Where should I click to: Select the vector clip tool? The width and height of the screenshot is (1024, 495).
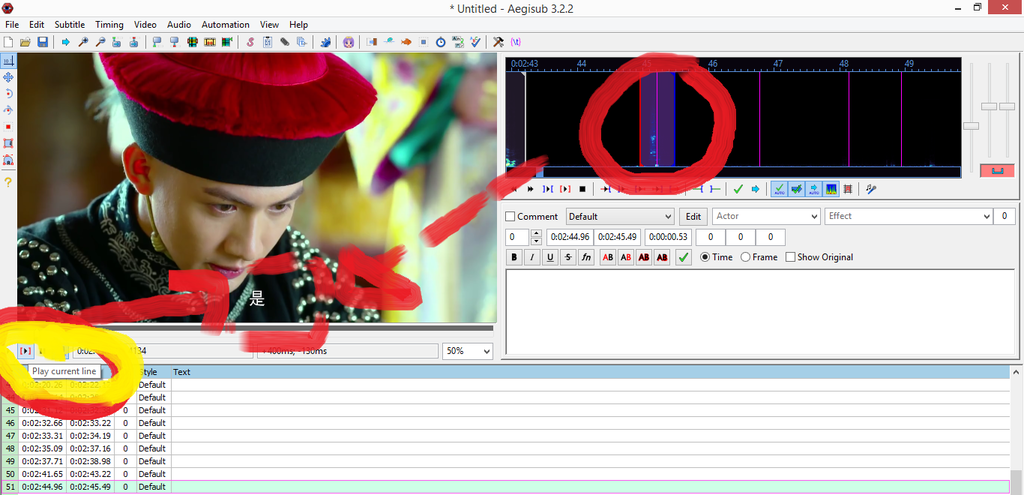(x=8, y=159)
